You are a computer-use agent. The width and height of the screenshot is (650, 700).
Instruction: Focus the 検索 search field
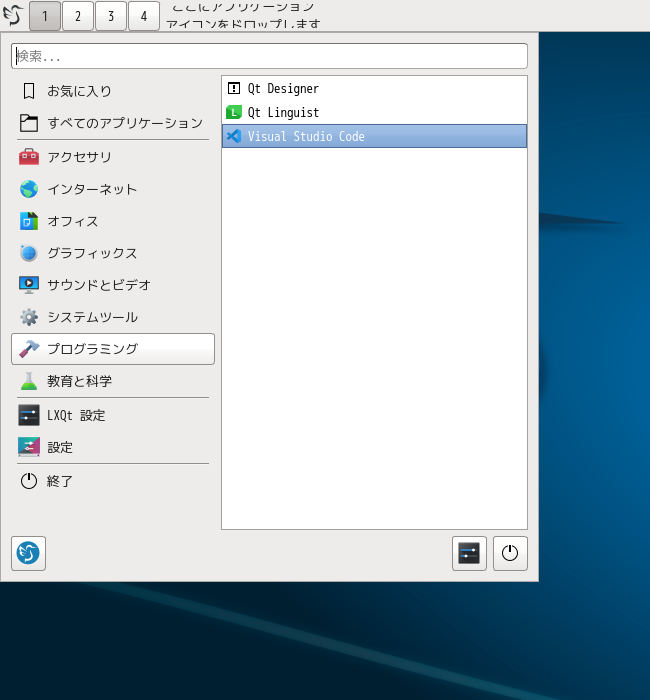[269, 56]
